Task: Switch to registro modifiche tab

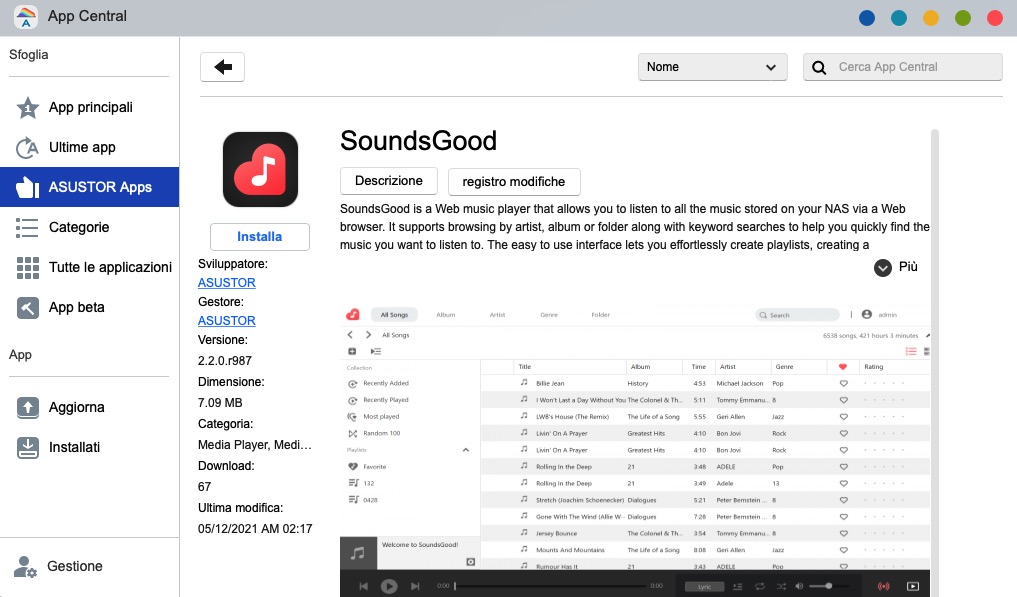Action: click(x=514, y=182)
